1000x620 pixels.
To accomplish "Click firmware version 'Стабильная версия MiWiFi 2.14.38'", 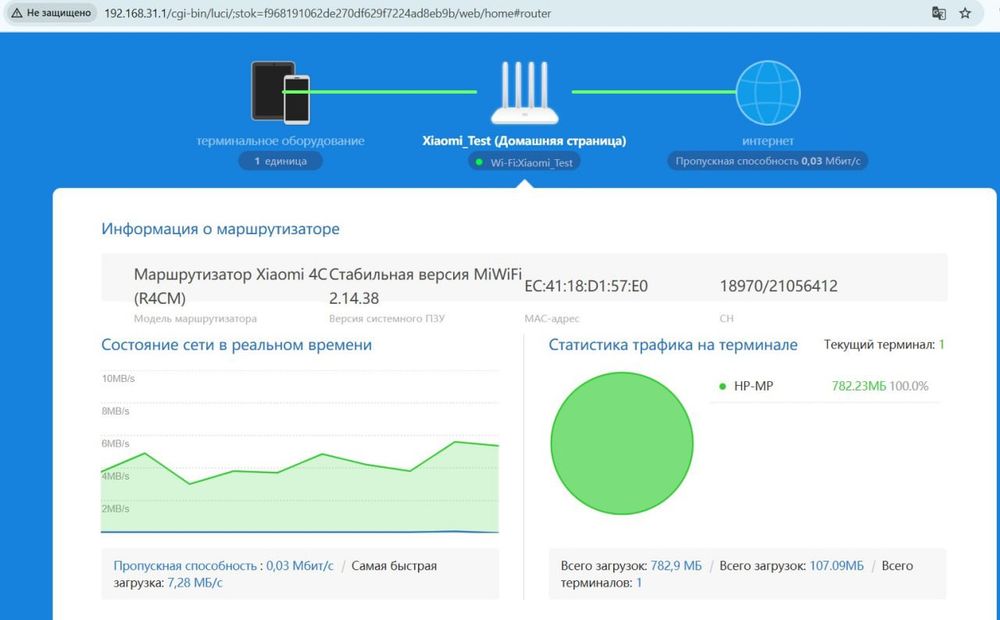I will pyautogui.click(x=425, y=286).
